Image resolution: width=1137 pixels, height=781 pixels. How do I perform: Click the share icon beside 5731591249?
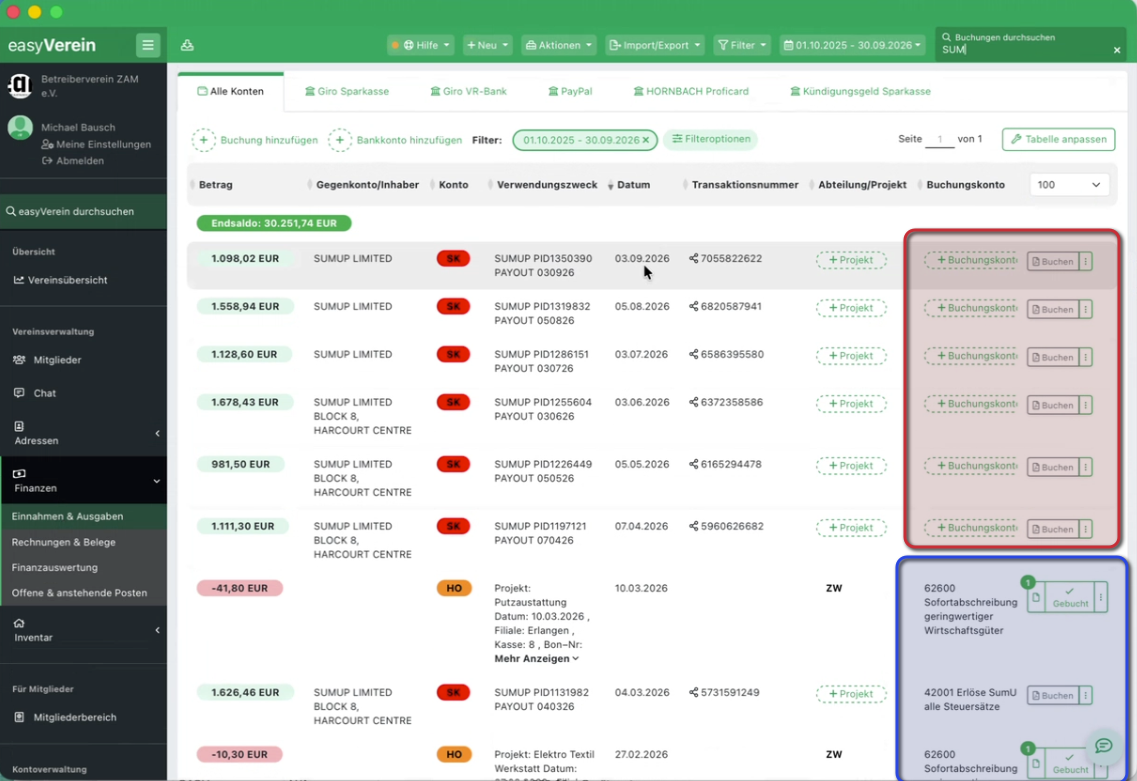(693, 693)
